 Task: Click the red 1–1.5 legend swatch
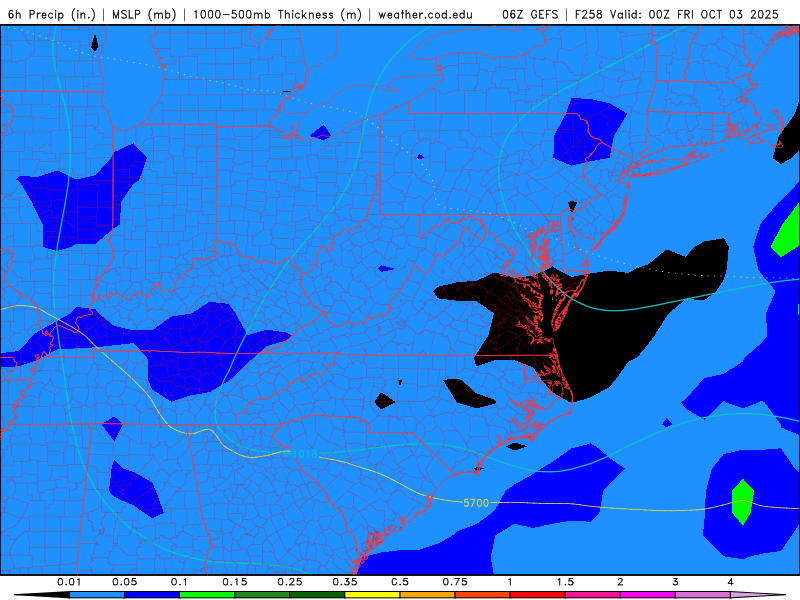pos(538,595)
